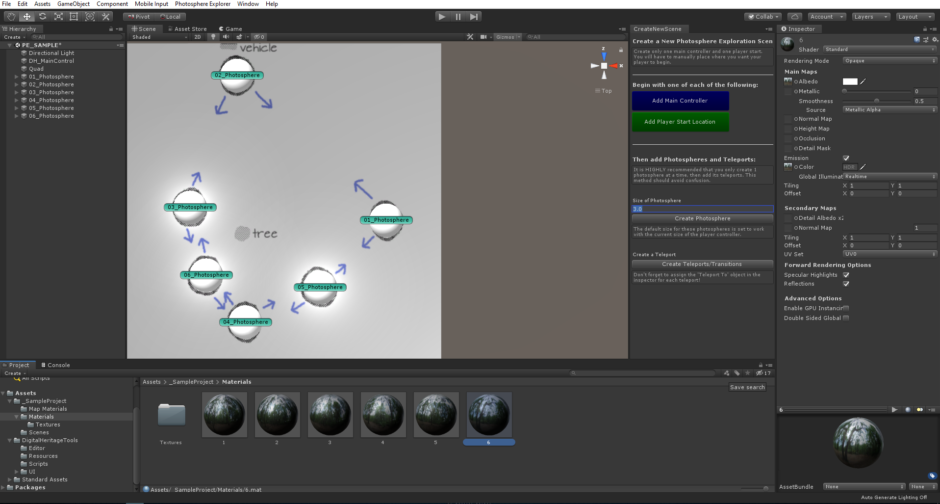
Task: Select the Rotate tool in toolbar
Action: (42, 17)
